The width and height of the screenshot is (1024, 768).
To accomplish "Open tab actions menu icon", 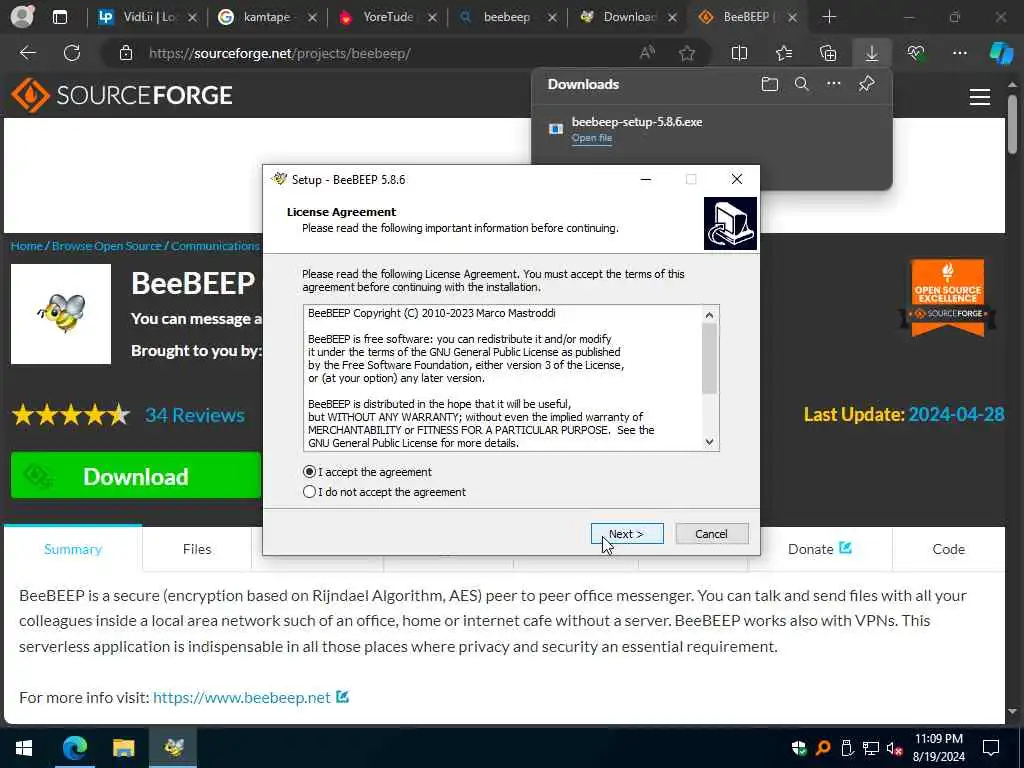I will click(x=60, y=17).
